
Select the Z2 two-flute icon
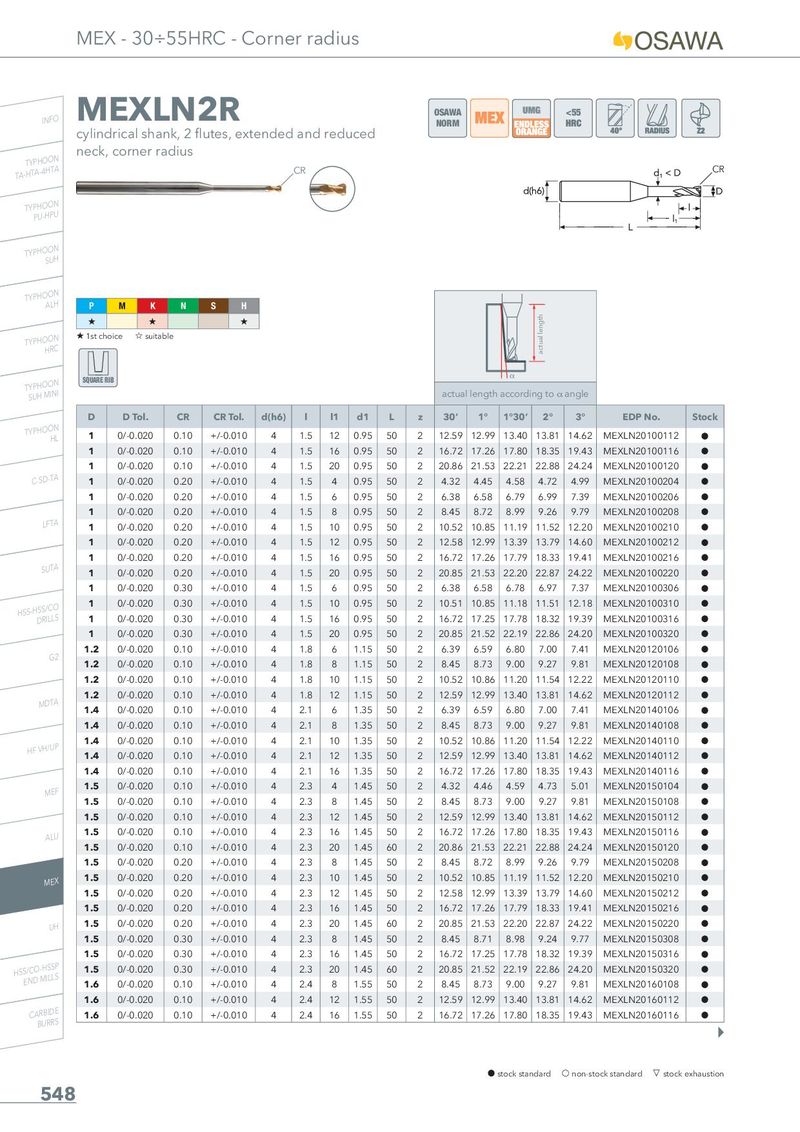[x=700, y=118]
